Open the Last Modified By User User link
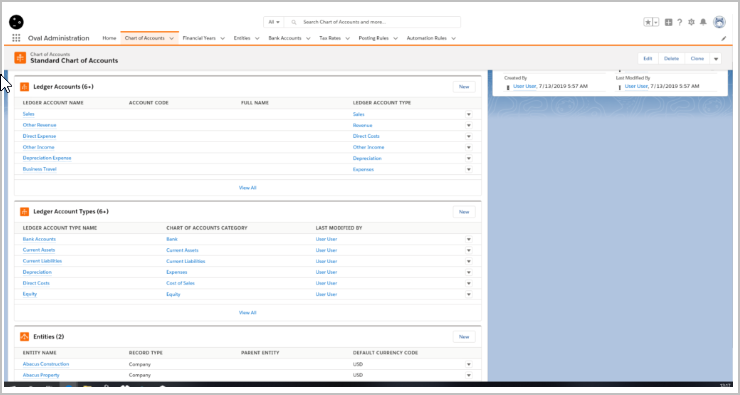This screenshot has height=395, width=740. (x=636, y=86)
